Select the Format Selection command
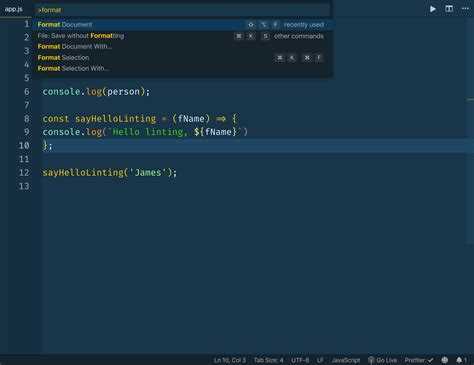Viewport: 474px width, 365px height. [183, 58]
